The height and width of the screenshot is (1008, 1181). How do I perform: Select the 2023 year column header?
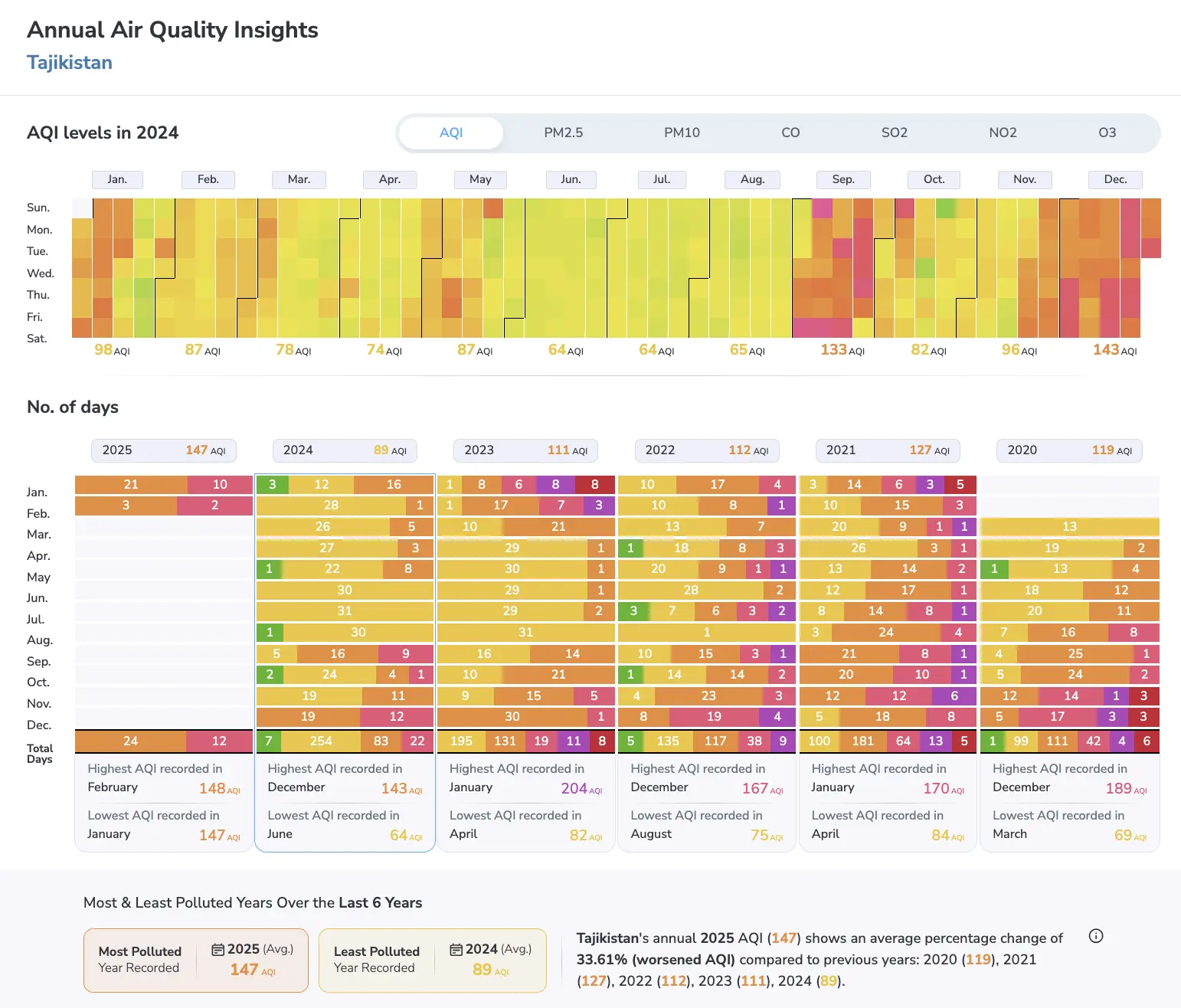point(525,450)
